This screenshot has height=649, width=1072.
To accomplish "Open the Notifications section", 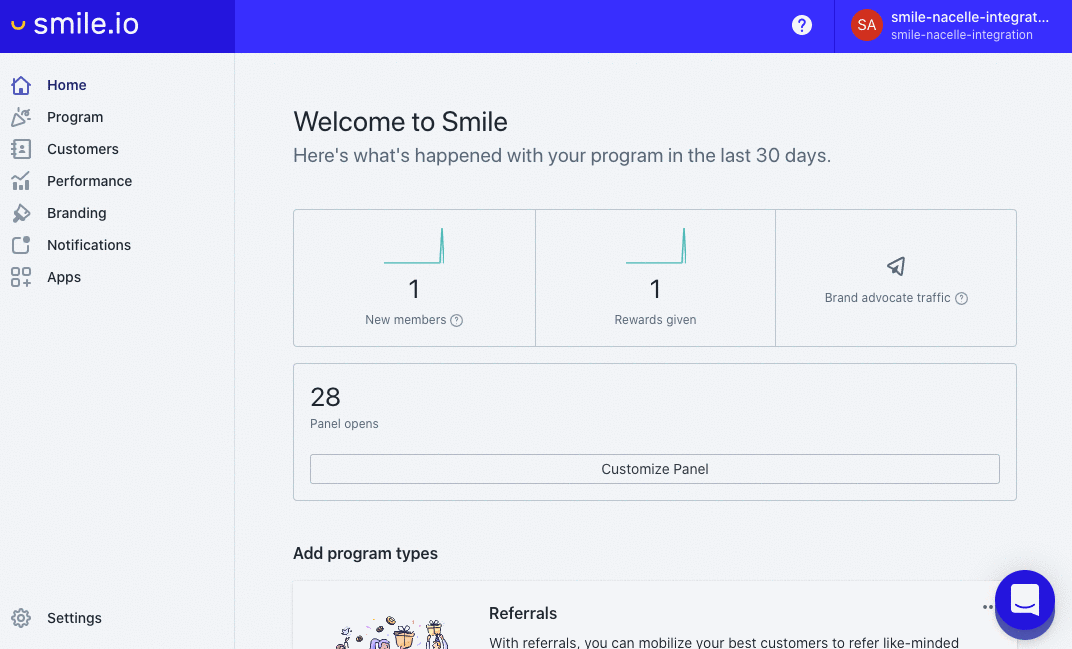I will tap(89, 245).
